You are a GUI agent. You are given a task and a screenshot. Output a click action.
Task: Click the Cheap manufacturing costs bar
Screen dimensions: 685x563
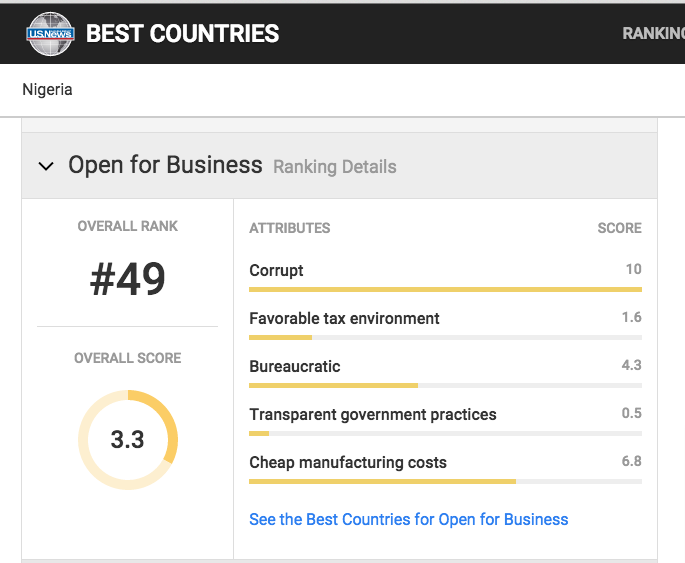[445, 481]
